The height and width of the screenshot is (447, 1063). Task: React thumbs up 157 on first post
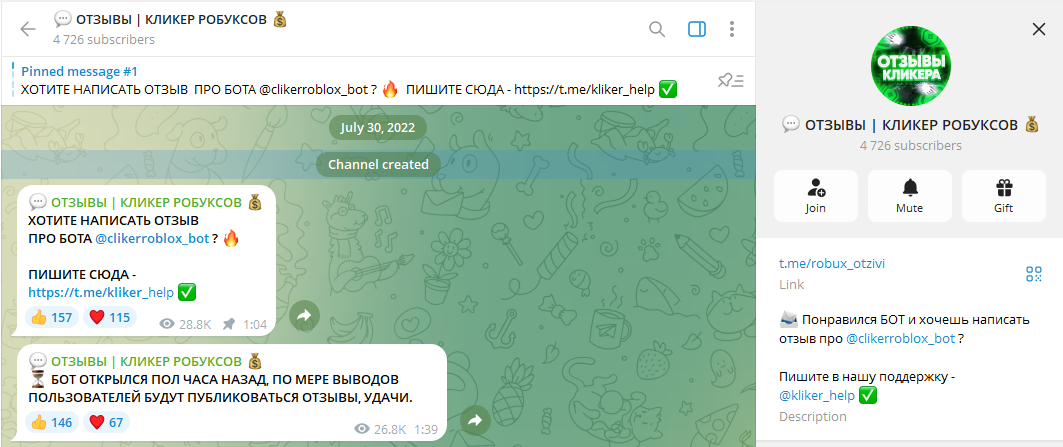(52, 317)
